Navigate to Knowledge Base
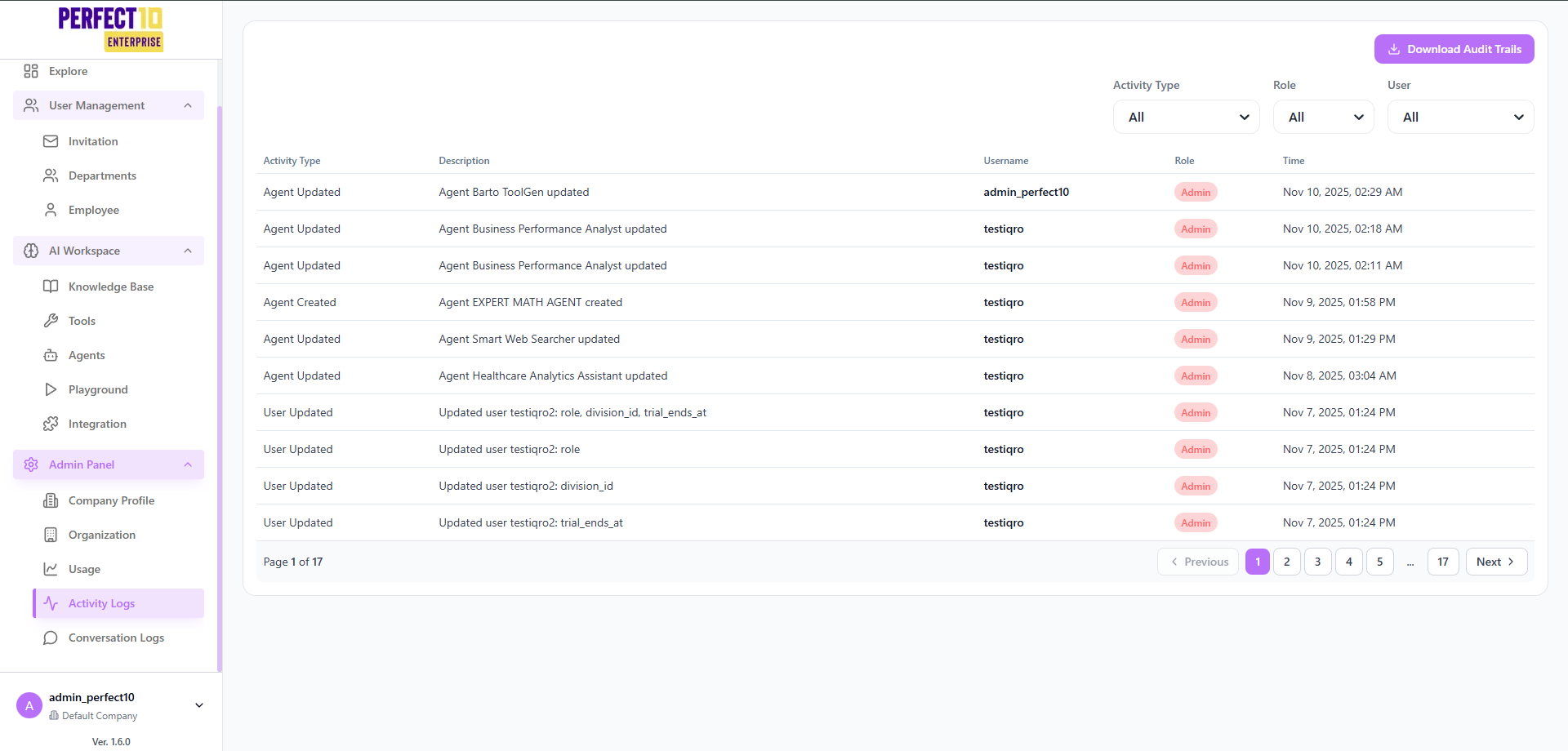 [x=118, y=287]
